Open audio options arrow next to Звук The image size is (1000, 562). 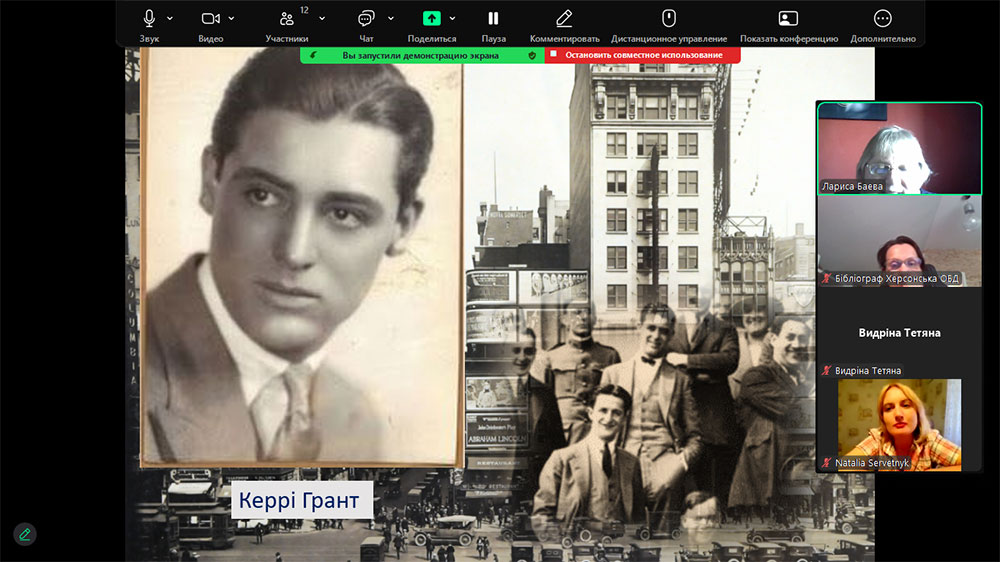pyautogui.click(x=170, y=18)
